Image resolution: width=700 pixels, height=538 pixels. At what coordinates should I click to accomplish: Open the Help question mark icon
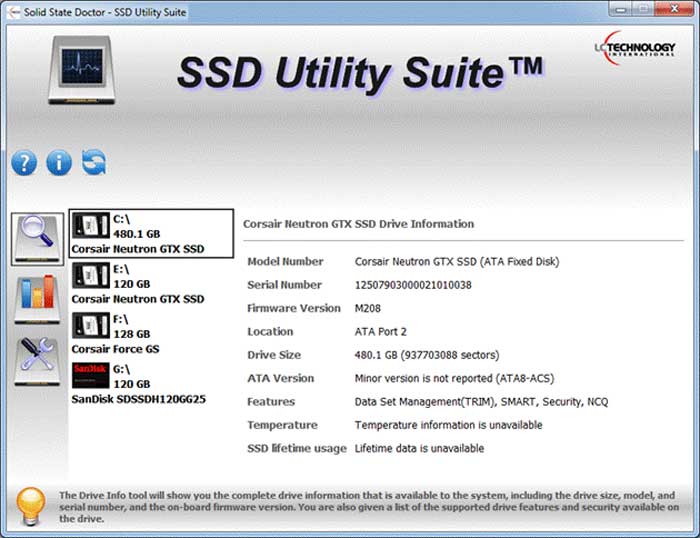24,163
